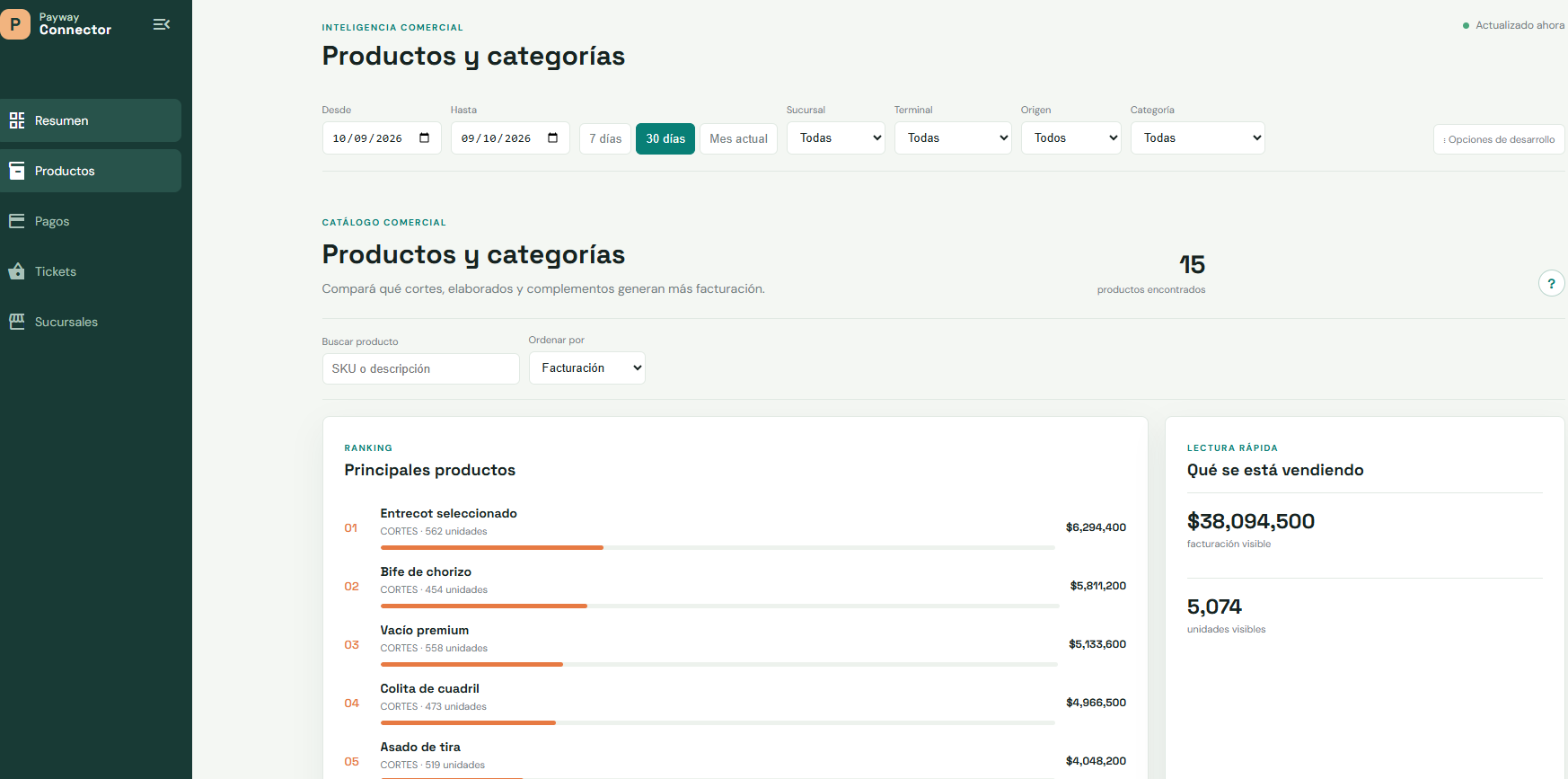Click the Pagos credit card icon

pos(17,221)
